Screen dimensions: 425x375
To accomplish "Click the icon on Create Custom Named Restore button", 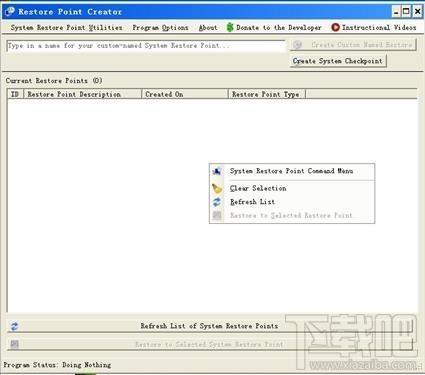I will tap(298, 45).
